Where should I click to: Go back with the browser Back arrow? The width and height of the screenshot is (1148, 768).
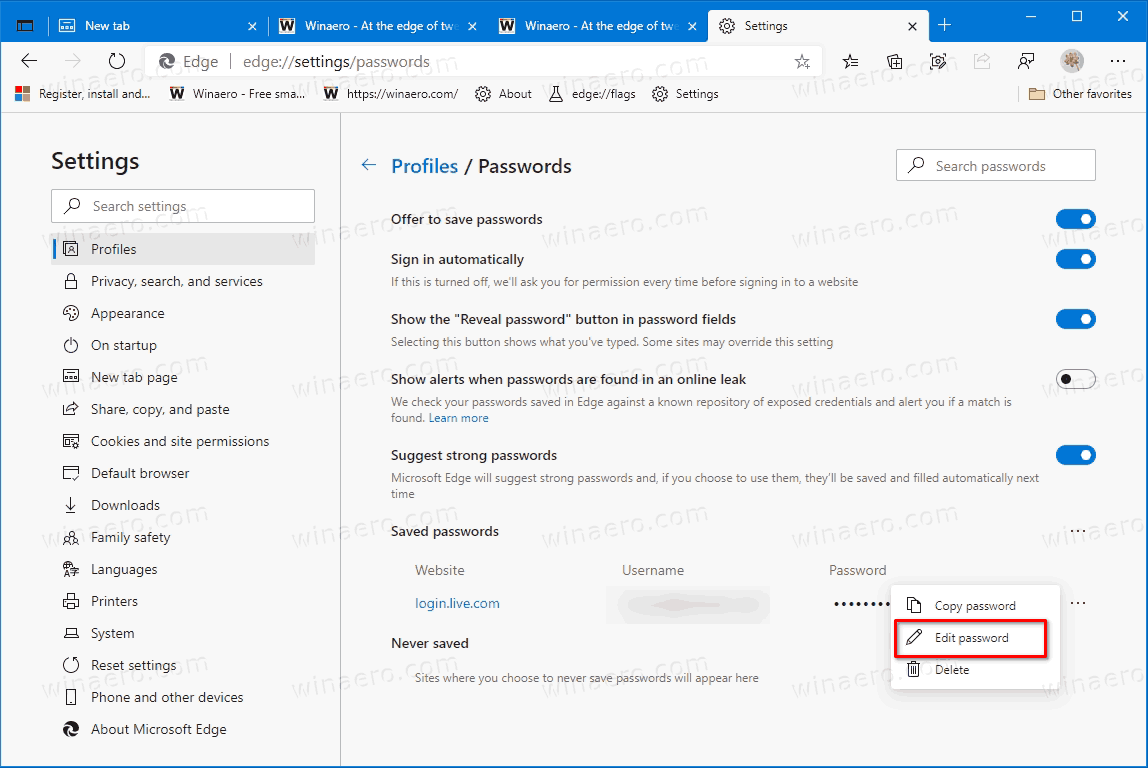click(29, 61)
